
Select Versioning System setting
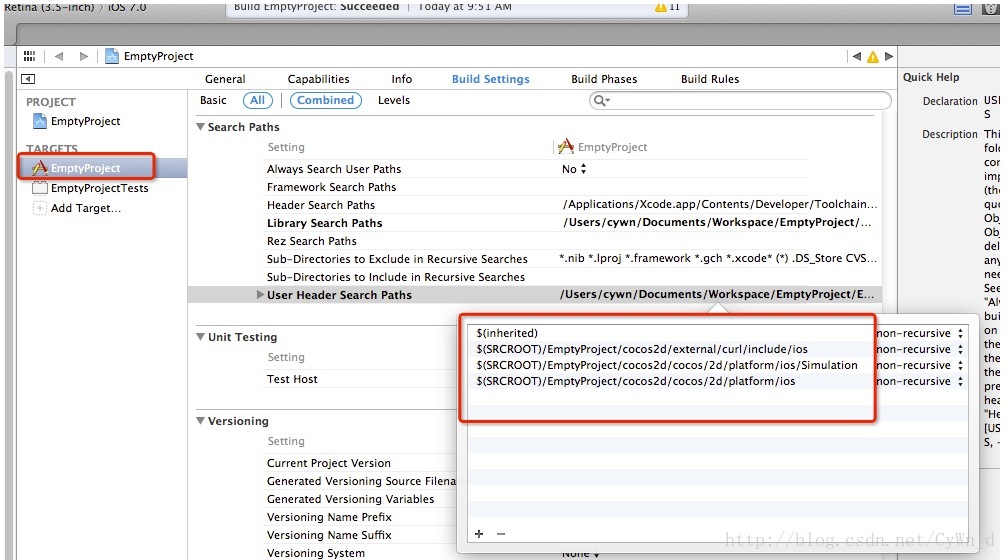(316, 552)
